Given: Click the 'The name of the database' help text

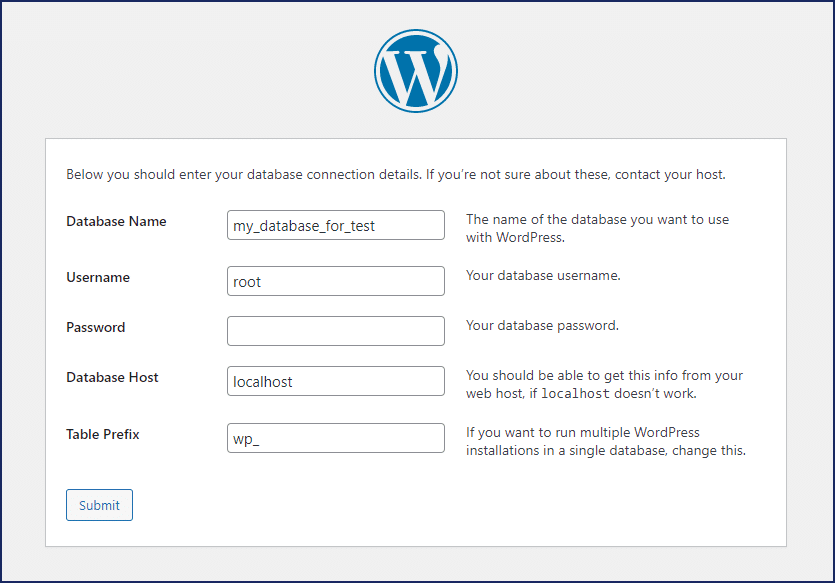Looking at the screenshot, I should [x=597, y=228].
